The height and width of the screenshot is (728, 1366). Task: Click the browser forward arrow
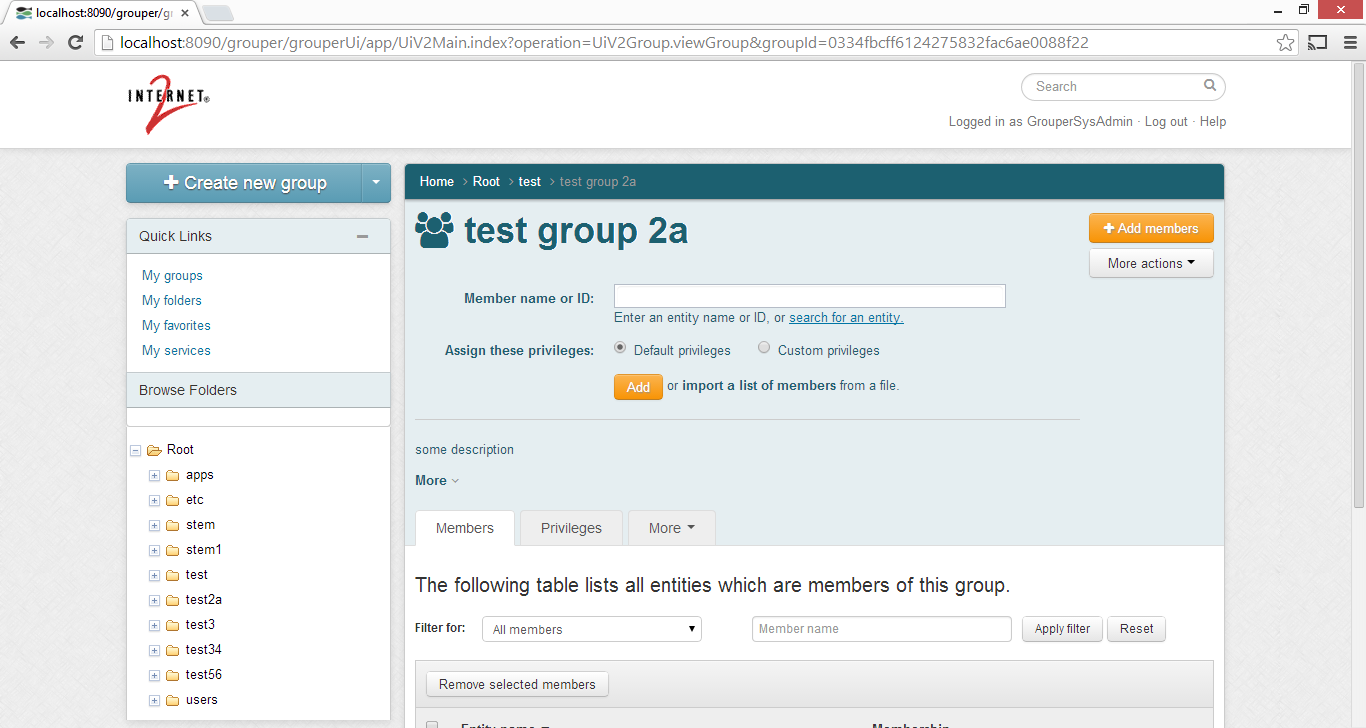(46, 42)
